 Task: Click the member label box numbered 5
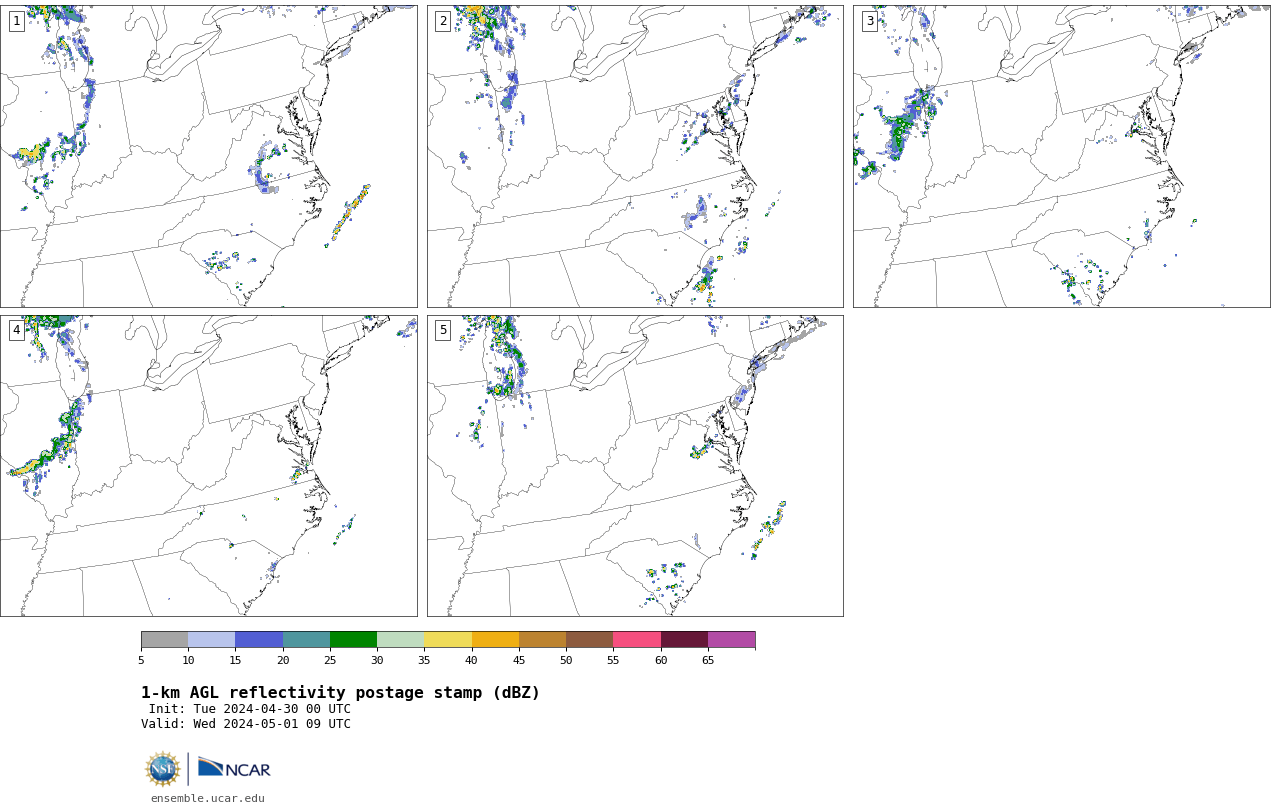click(443, 330)
